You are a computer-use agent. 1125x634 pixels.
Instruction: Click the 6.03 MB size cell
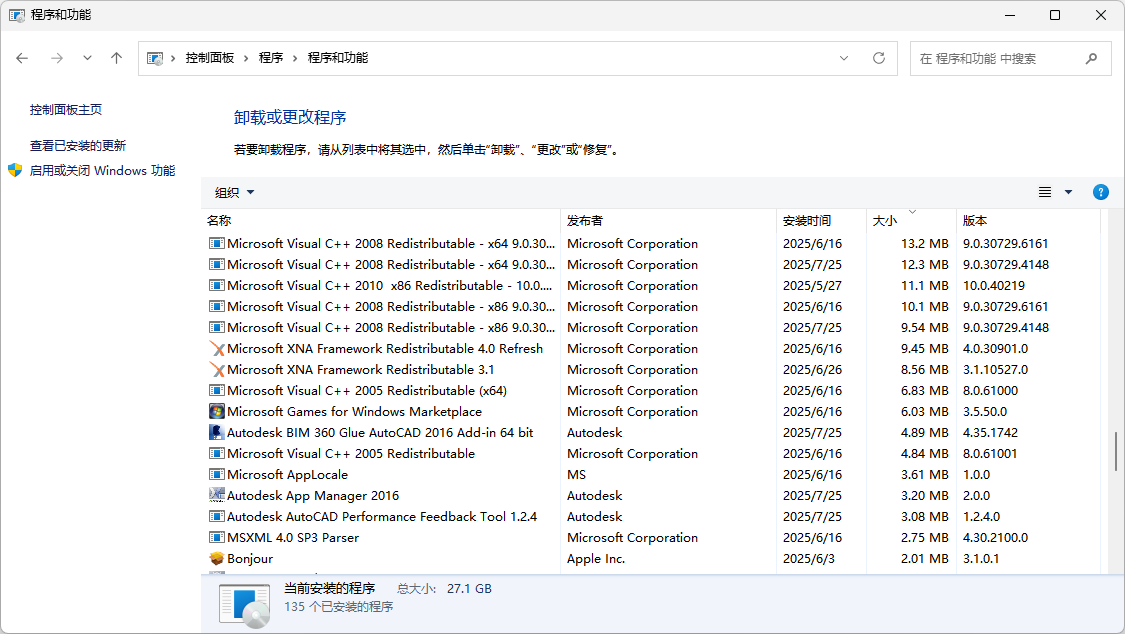point(925,412)
